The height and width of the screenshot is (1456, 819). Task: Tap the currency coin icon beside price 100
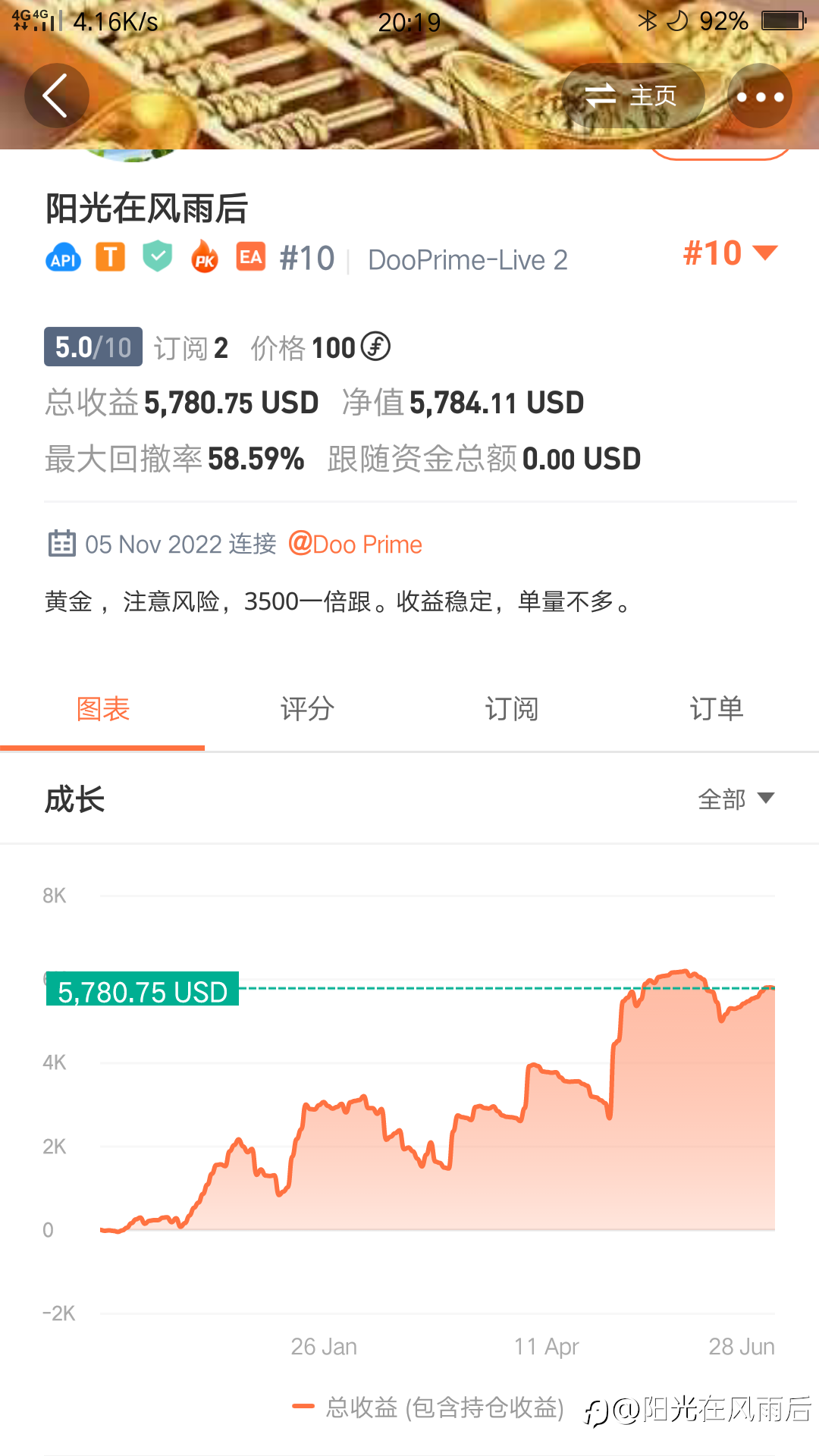pyautogui.click(x=375, y=347)
